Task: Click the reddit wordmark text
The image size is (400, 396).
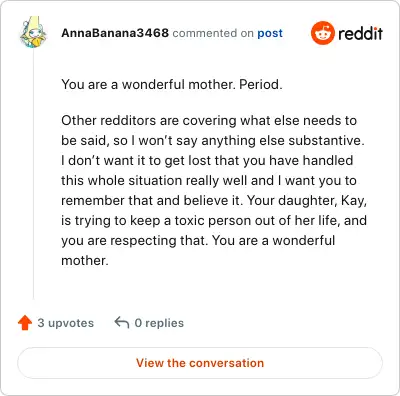Action: [x=360, y=33]
